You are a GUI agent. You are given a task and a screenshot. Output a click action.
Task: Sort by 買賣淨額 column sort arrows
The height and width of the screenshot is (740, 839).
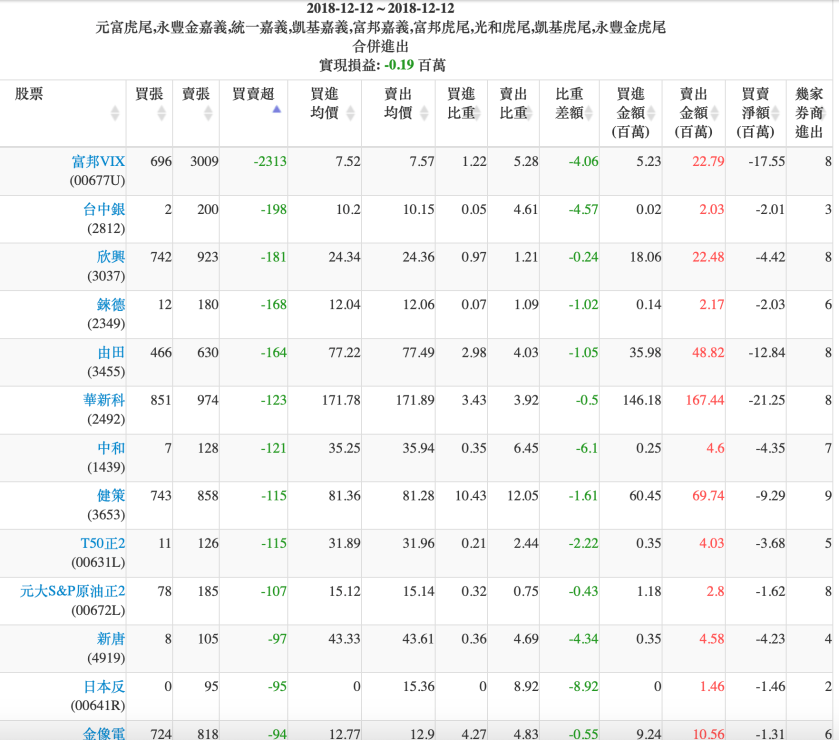[x=775, y=113]
